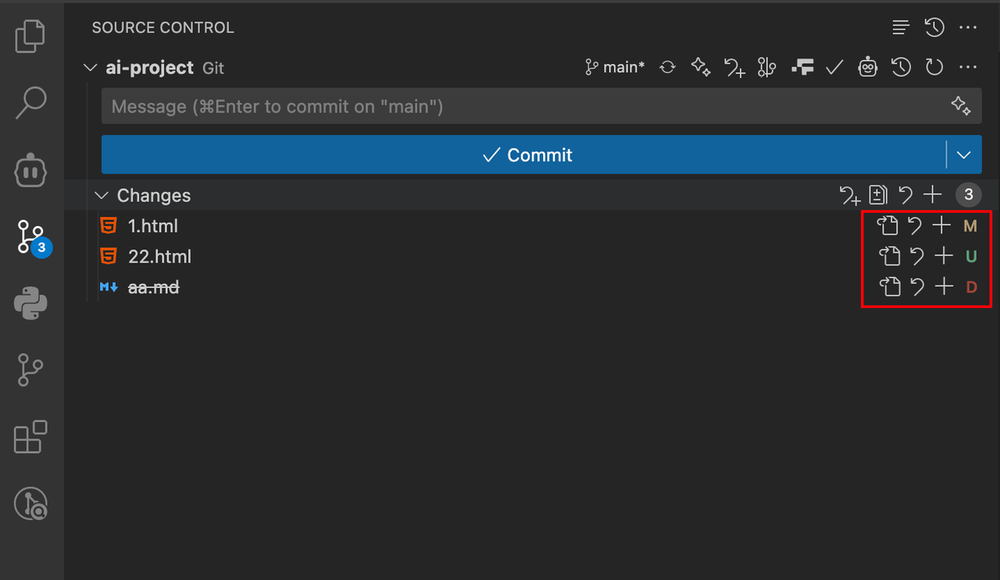Select the Search icon in the activity bar

30,103
